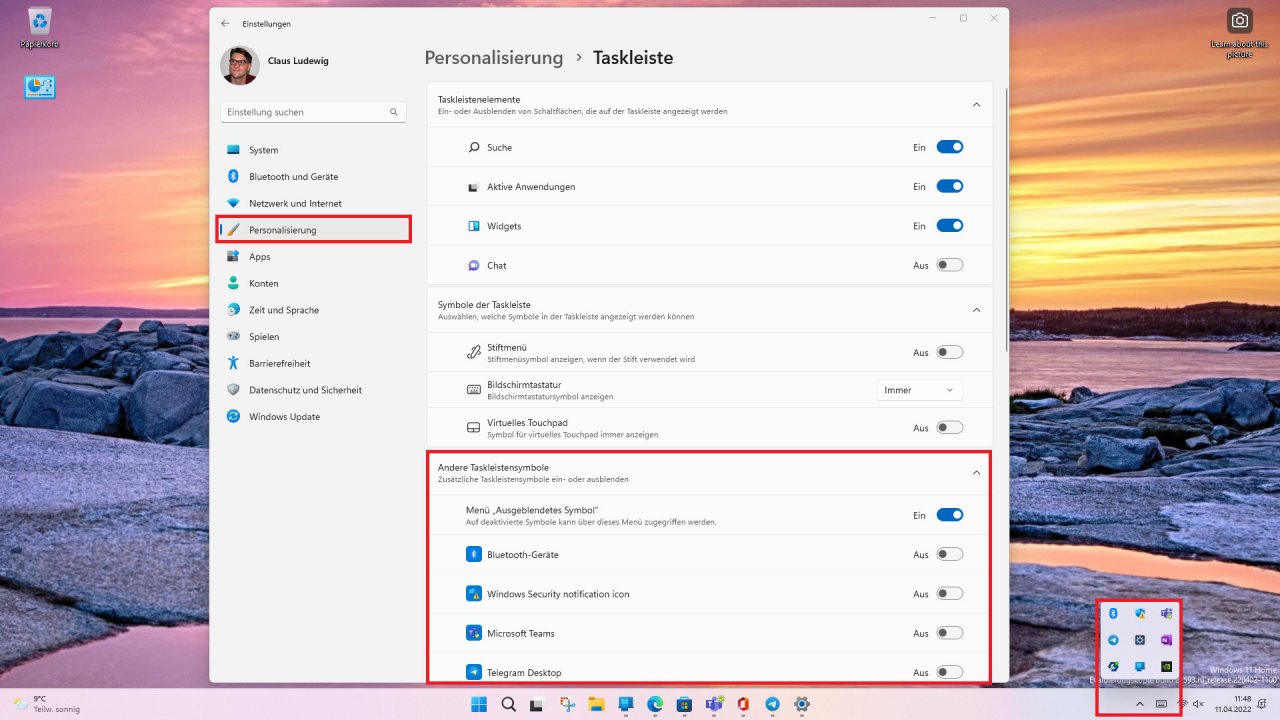Enable the Chat toggle
1280x720 pixels.
949,265
